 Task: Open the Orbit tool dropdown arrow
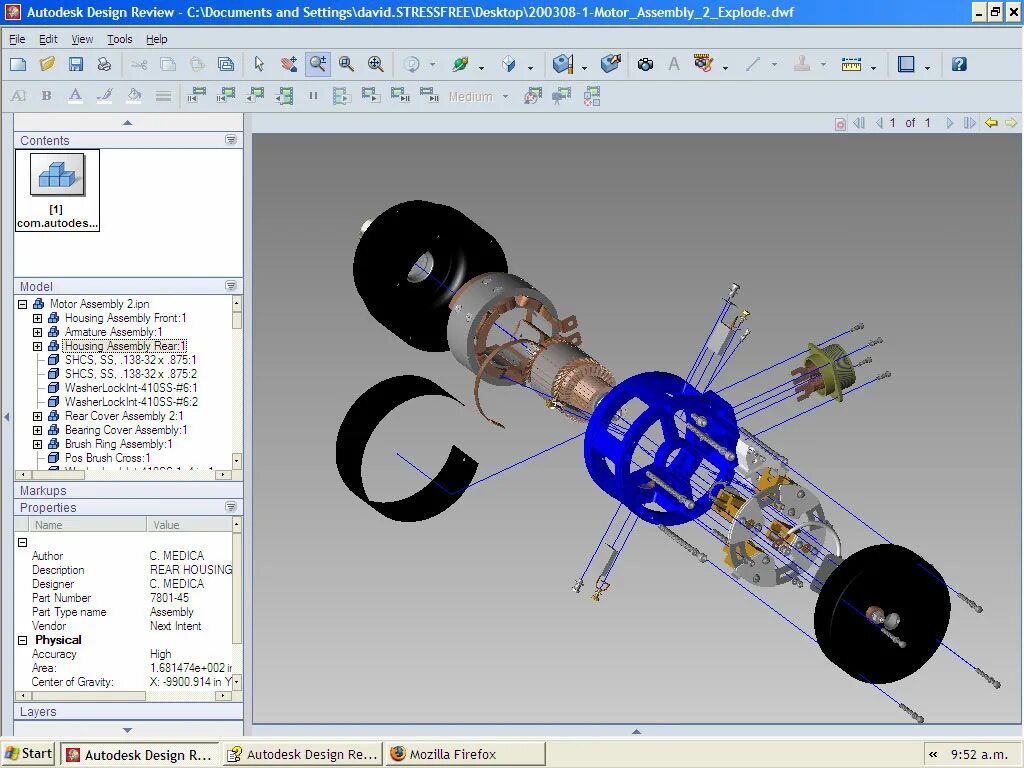click(481, 67)
